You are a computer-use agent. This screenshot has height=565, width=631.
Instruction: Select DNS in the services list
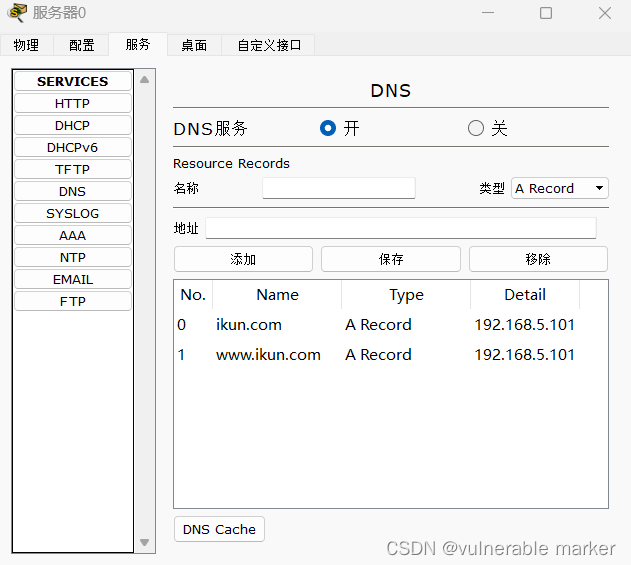coord(73,192)
